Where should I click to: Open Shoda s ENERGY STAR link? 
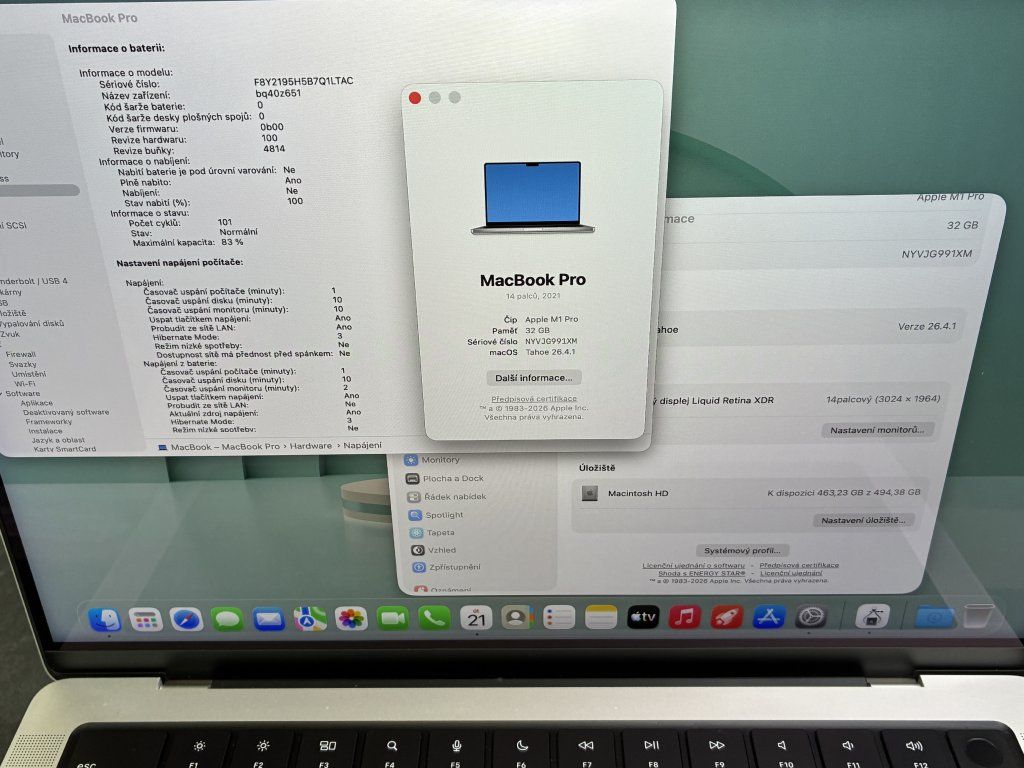coord(701,573)
